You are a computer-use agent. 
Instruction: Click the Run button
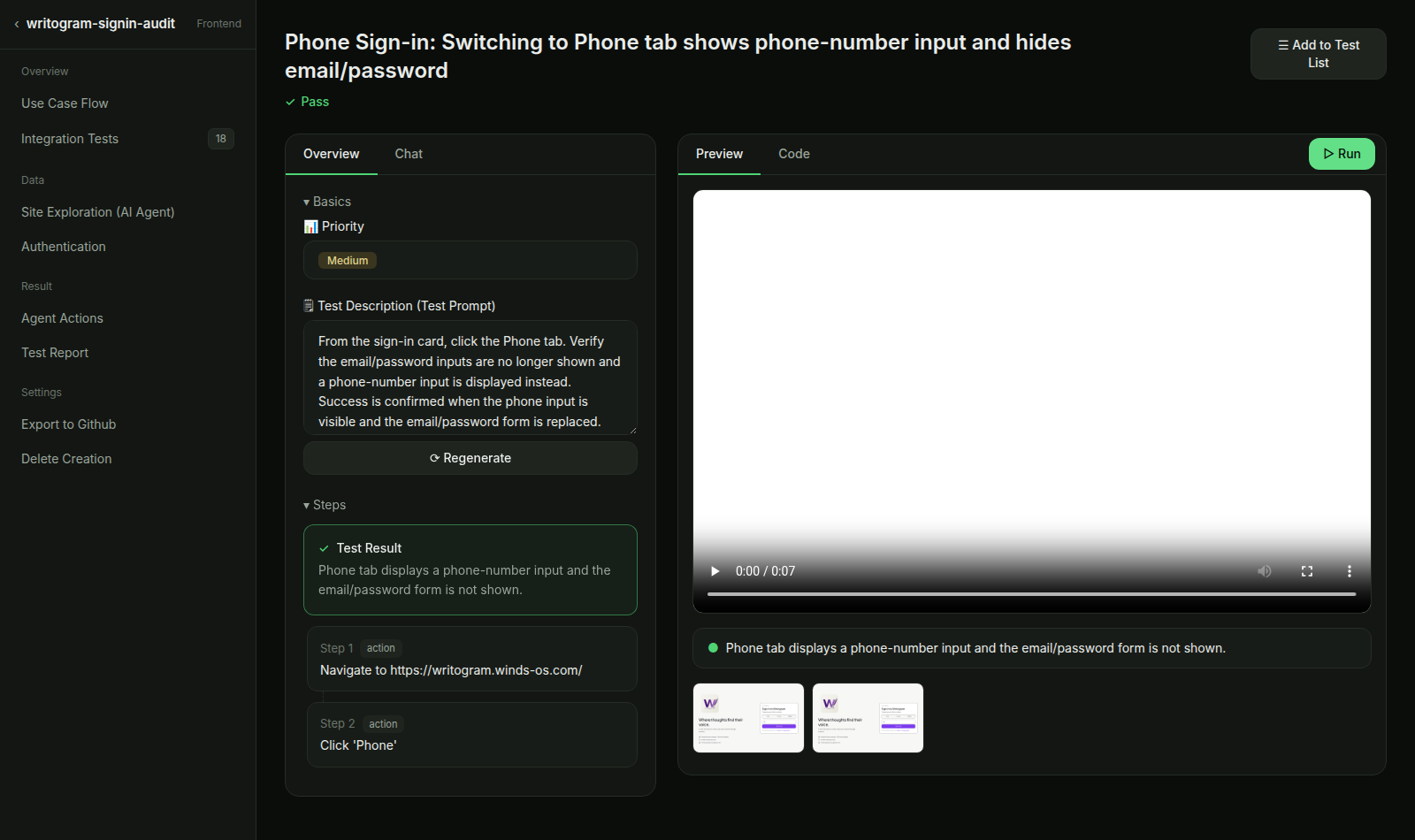1342,154
